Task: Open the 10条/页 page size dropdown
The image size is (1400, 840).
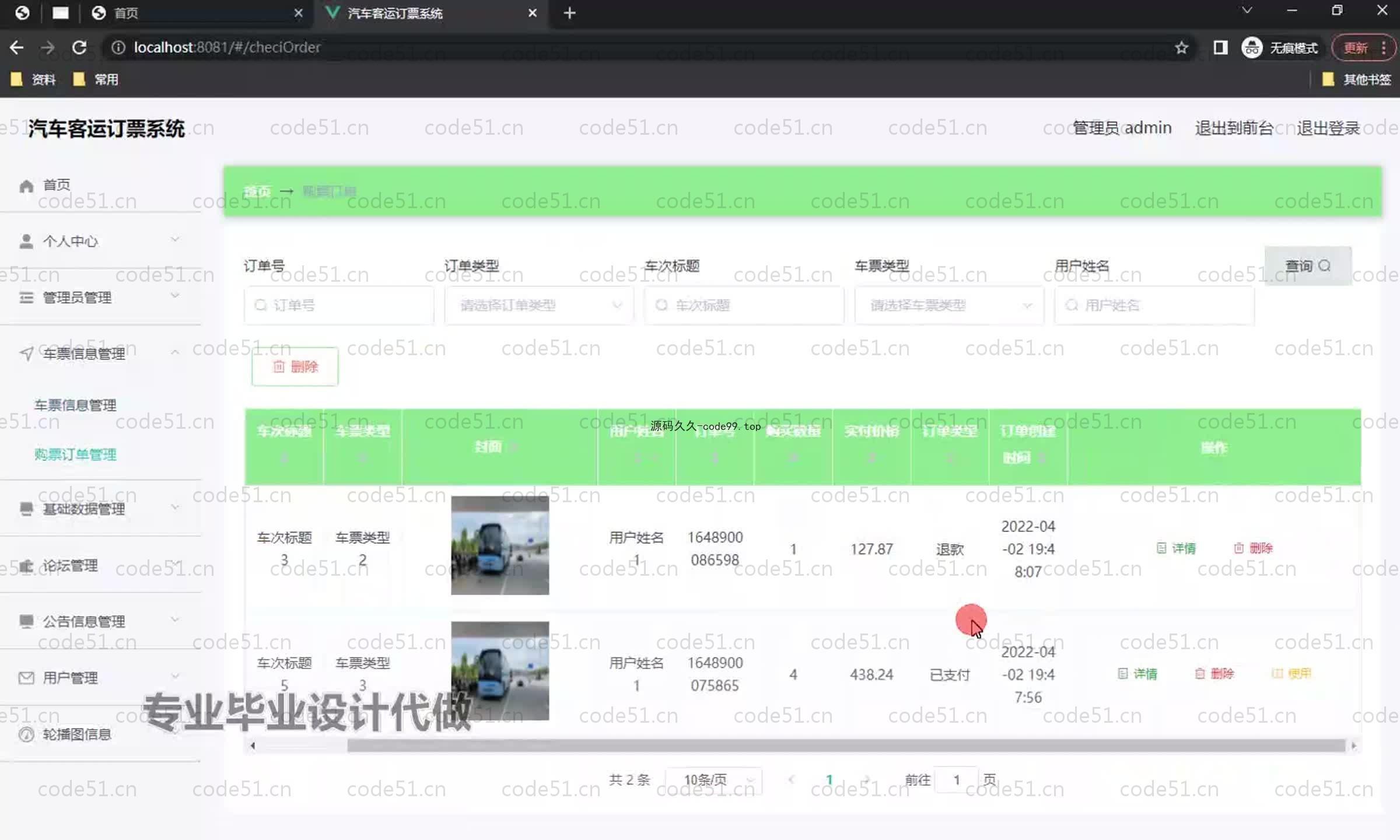Action: tap(714, 780)
